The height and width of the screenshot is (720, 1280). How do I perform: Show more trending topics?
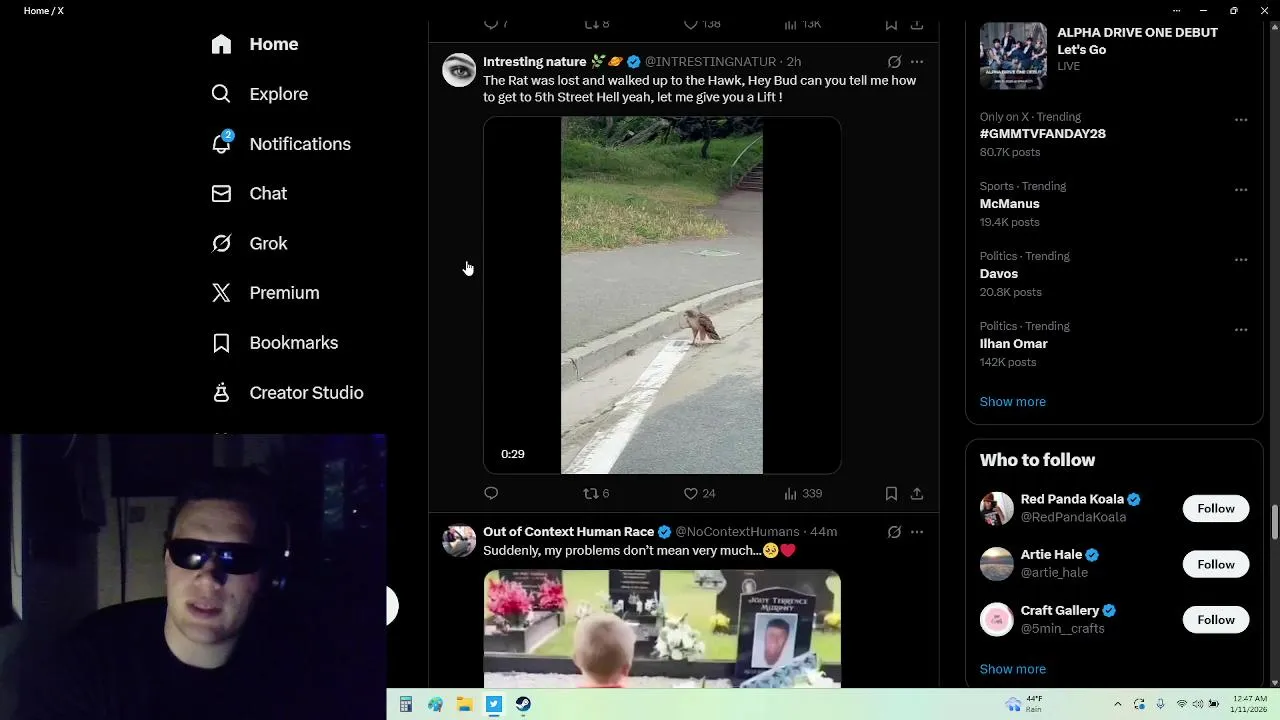(1013, 402)
